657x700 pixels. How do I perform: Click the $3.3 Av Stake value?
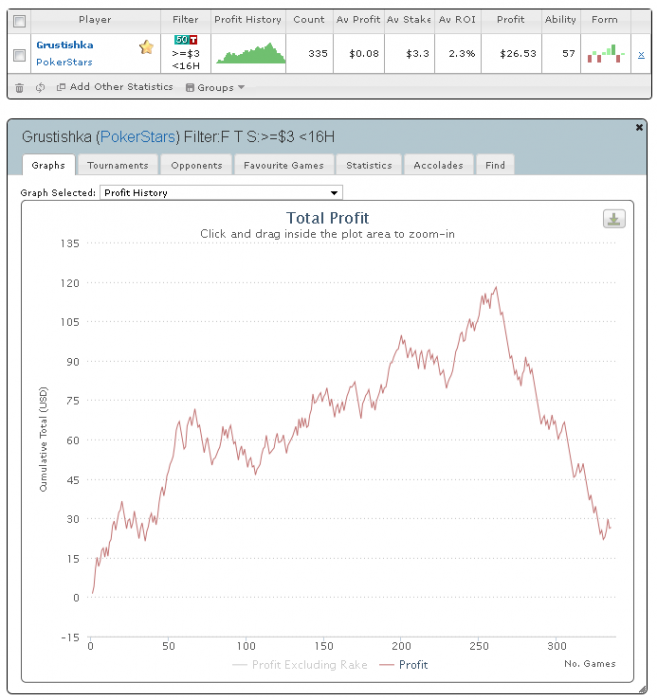tap(417, 54)
